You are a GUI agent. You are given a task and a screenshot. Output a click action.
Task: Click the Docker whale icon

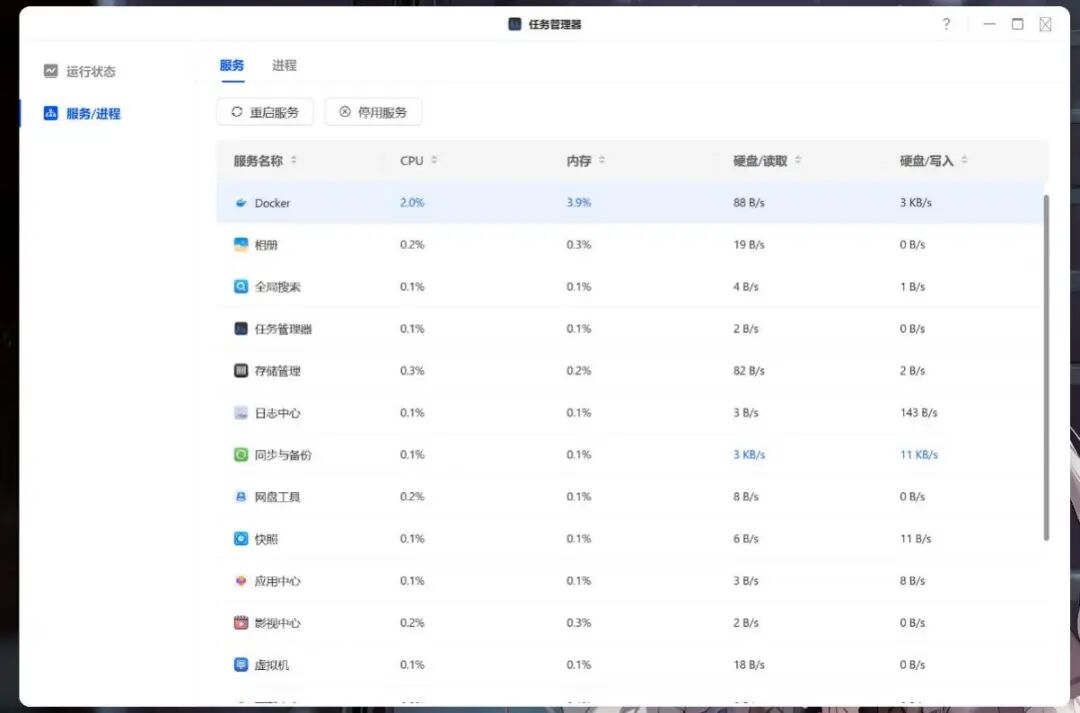(240, 202)
